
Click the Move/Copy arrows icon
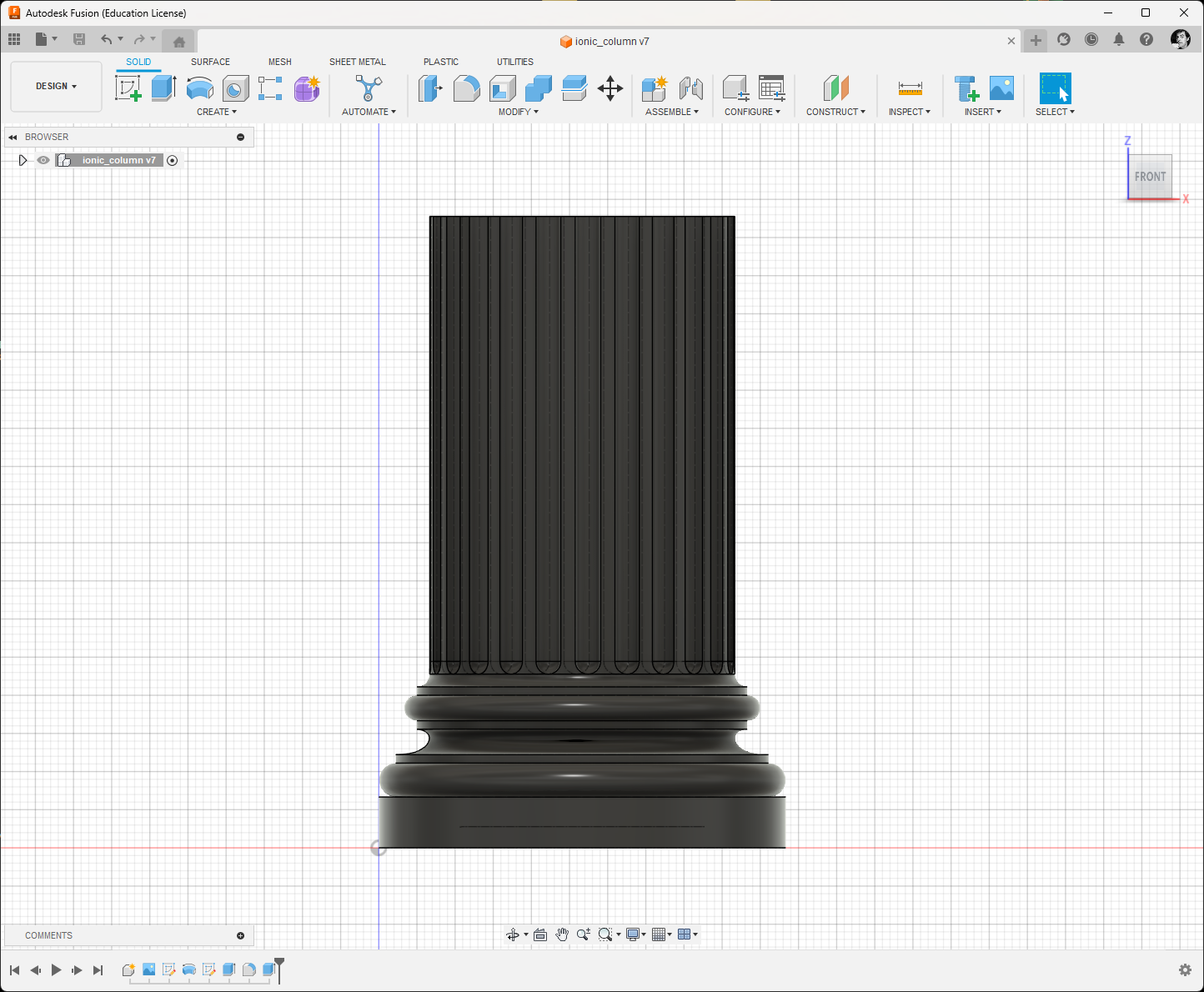[x=610, y=88]
